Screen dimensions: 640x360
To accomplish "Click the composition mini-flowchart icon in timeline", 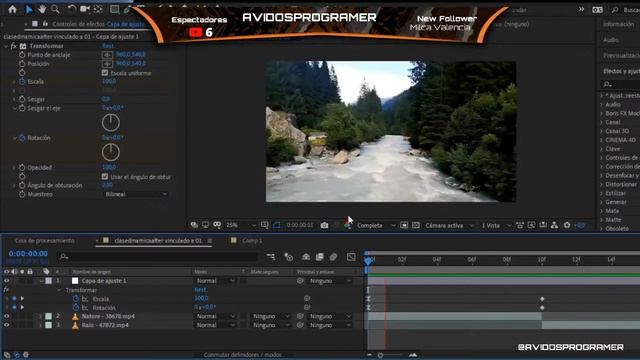I will tap(271, 257).
